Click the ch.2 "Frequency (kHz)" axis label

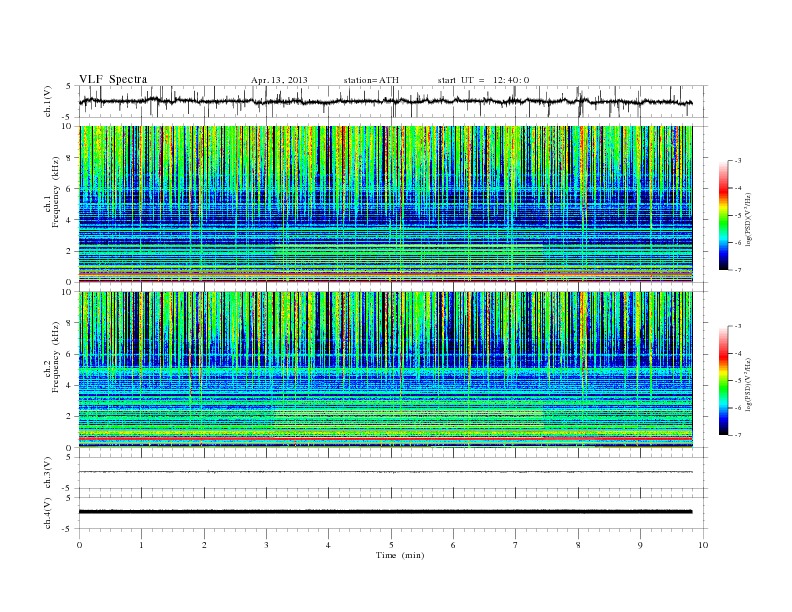point(56,356)
